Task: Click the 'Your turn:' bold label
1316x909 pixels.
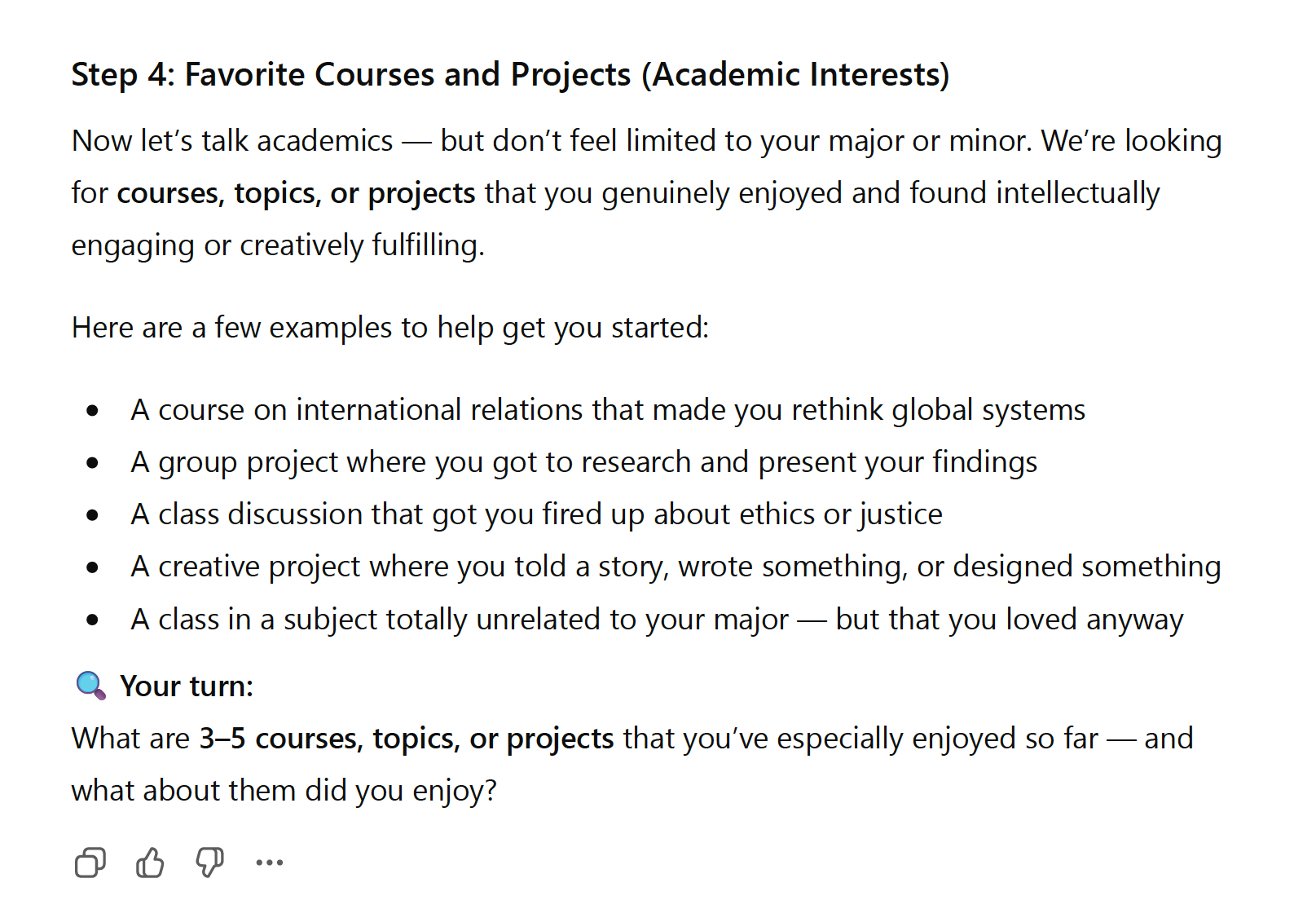Action: coord(187,686)
